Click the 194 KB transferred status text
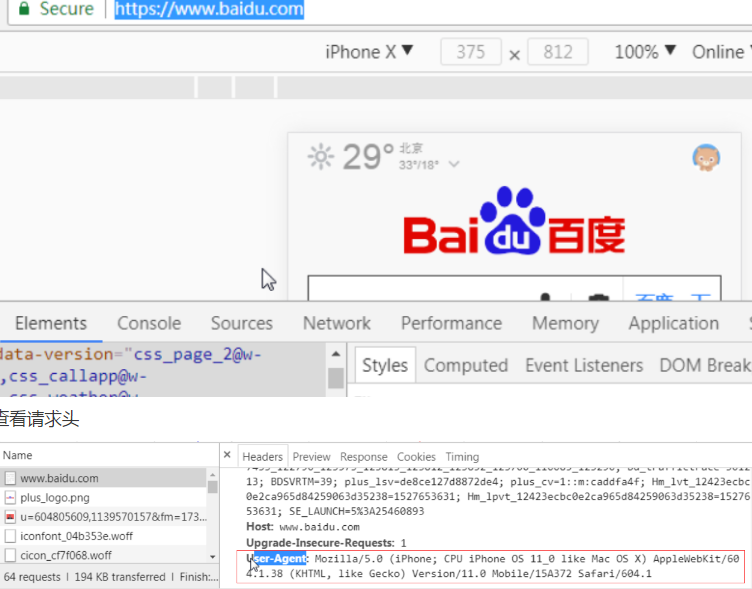Viewport: 752px width, 589px height. (x=120, y=577)
